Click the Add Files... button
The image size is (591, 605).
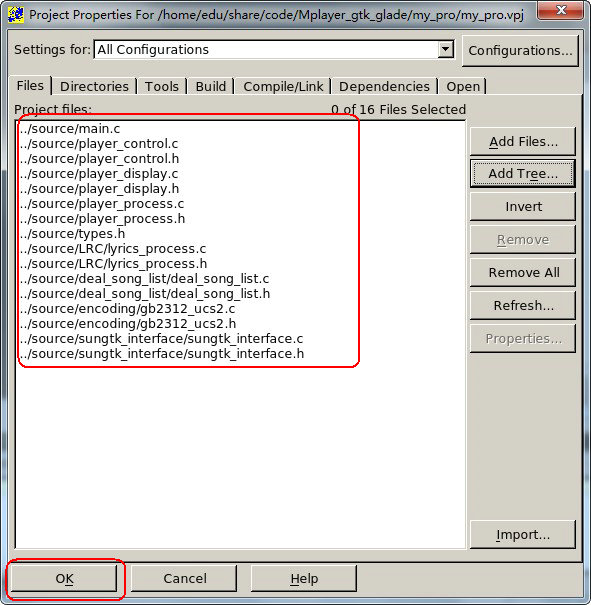click(523, 142)
